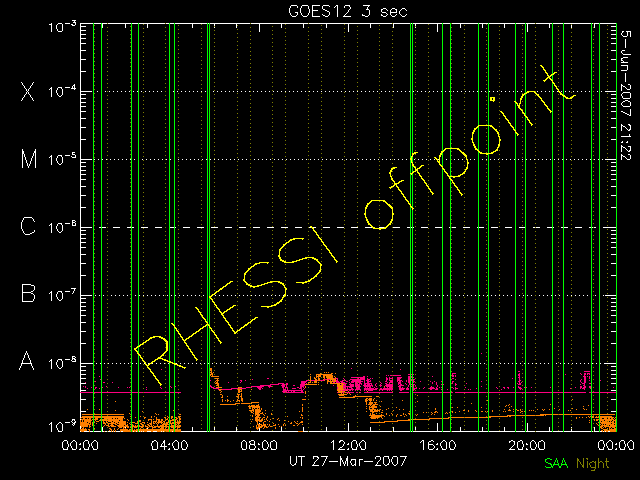This screenshot has width=640, height=480.
Task: Click the 08:00 time axis label
Action: tap(259, 445)
